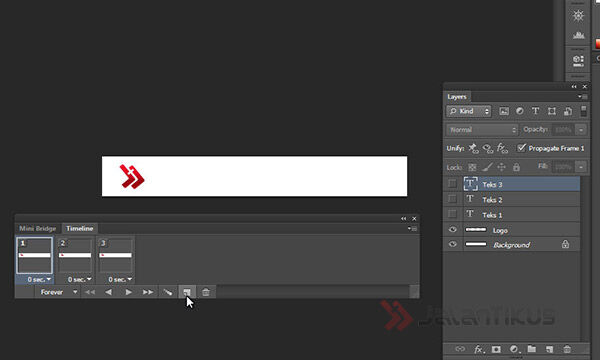
Task: Delete the selected animation frame
Action: point(206,292)
